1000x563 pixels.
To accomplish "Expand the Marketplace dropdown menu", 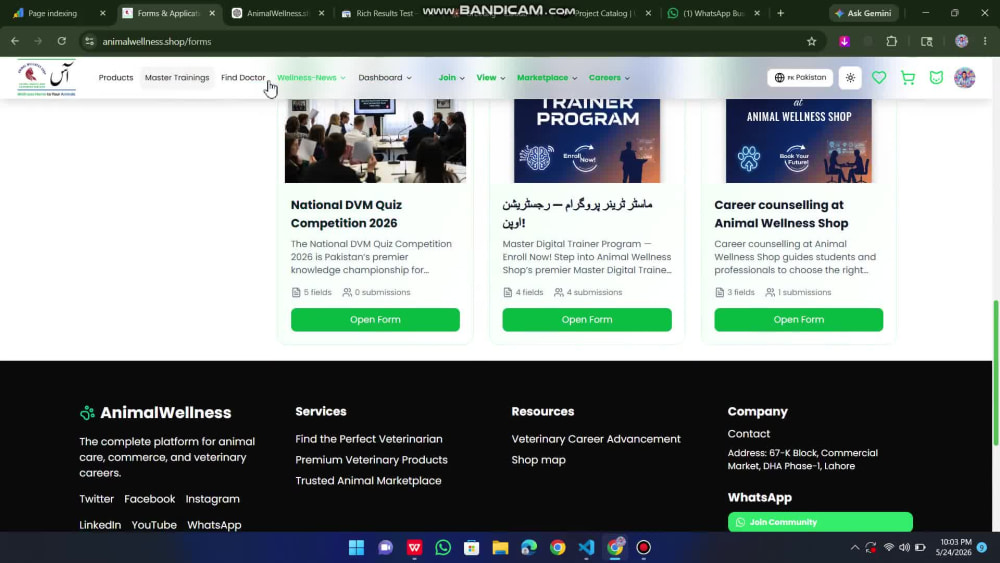I will (547, 78).
